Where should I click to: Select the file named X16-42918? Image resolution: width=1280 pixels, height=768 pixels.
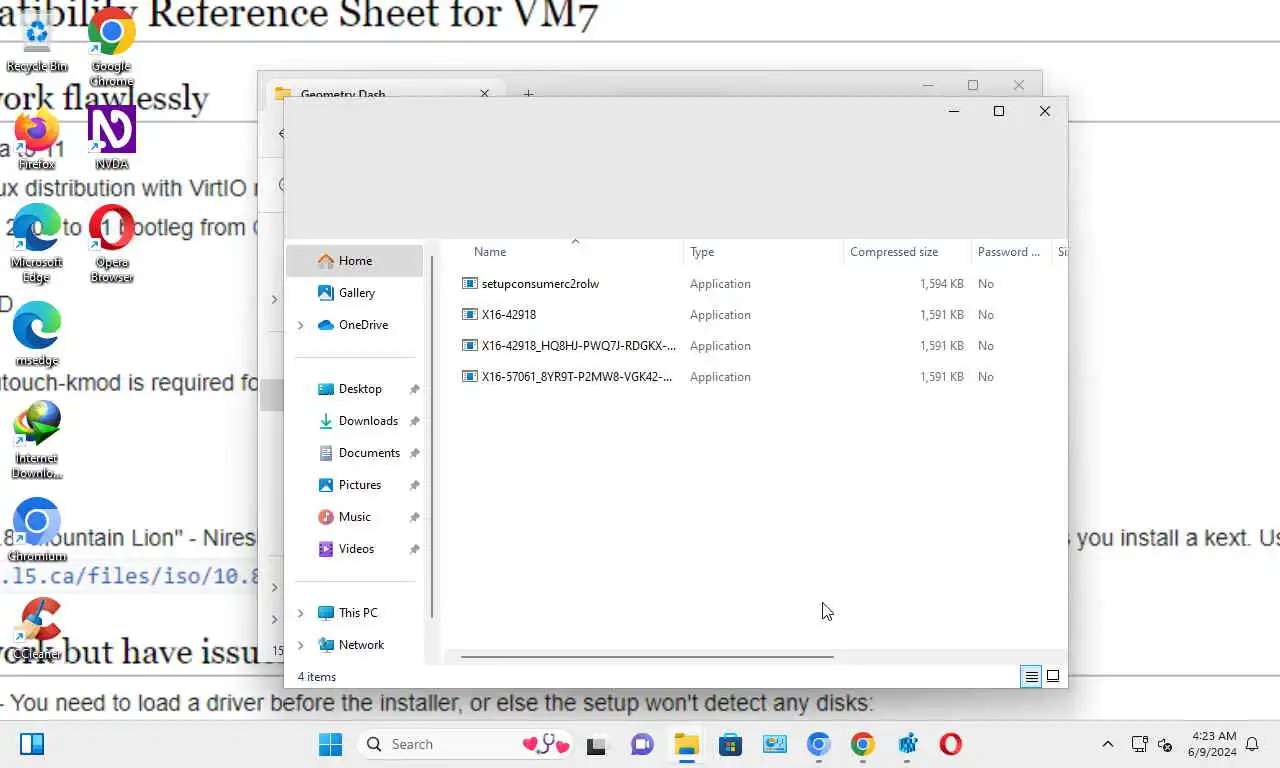tap(509, 315)
